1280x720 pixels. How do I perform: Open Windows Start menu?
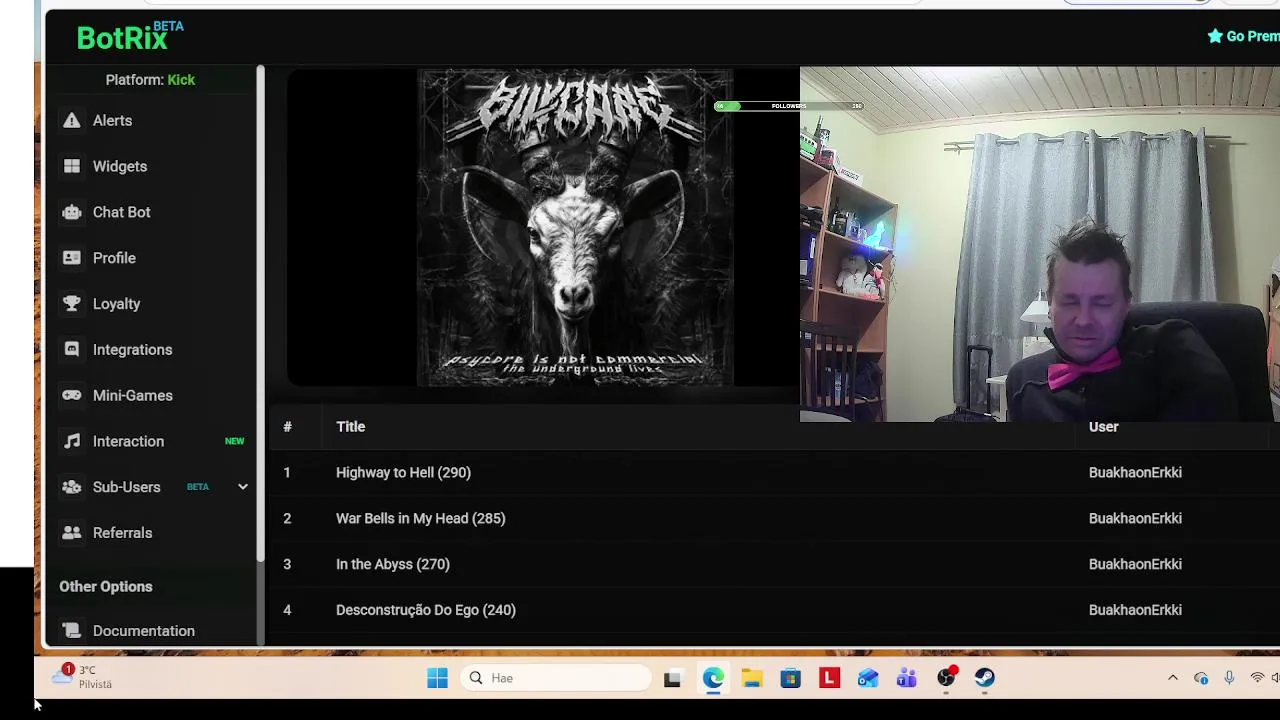point(437,678)
